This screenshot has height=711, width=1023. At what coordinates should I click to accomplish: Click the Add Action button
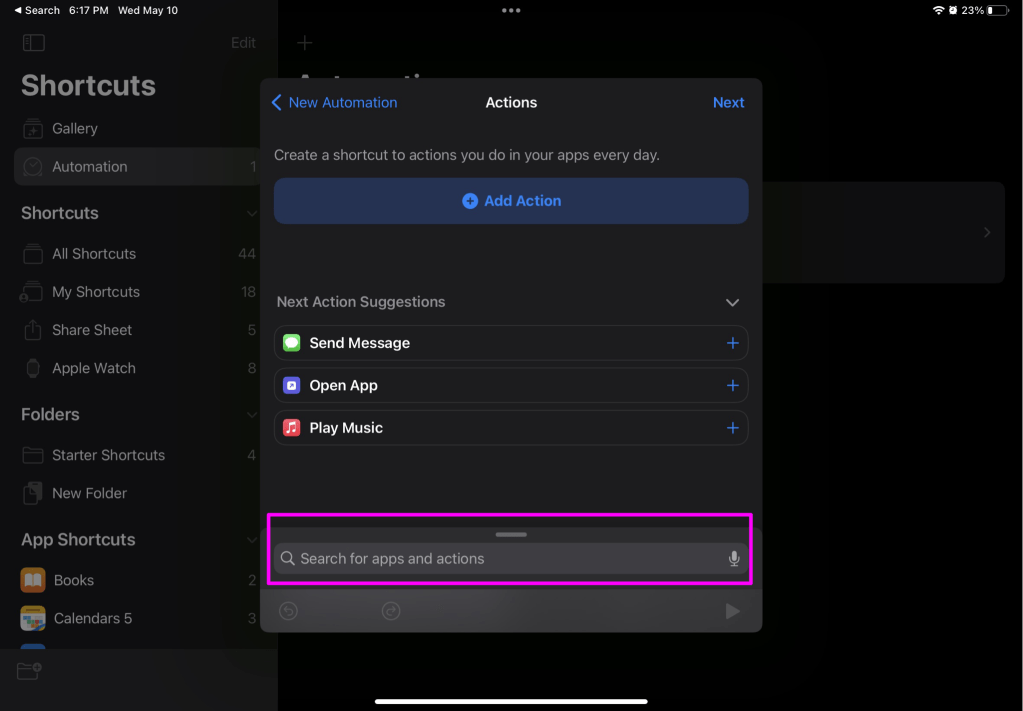[x=511, y=201]
